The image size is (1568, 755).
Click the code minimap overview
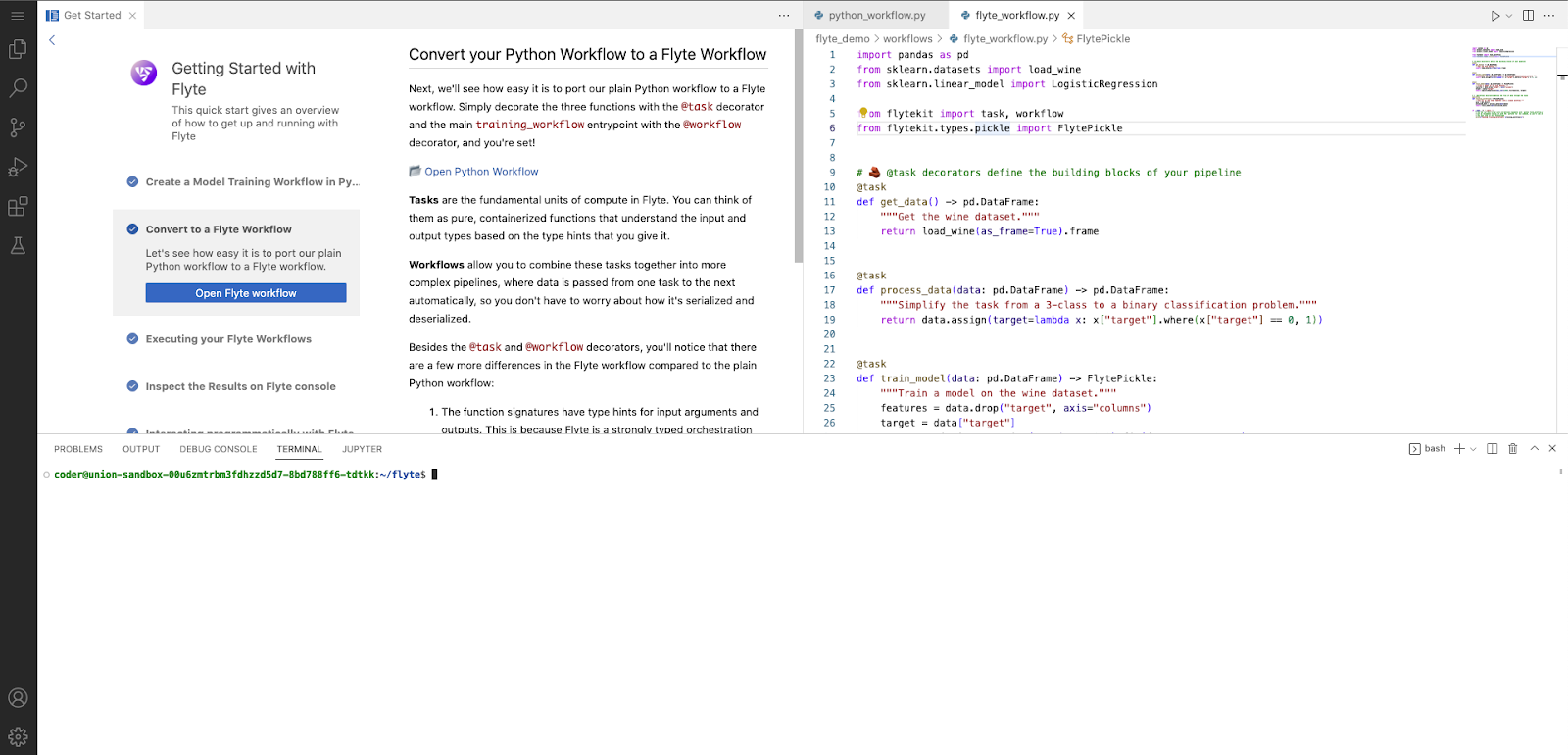point(1509,83)
